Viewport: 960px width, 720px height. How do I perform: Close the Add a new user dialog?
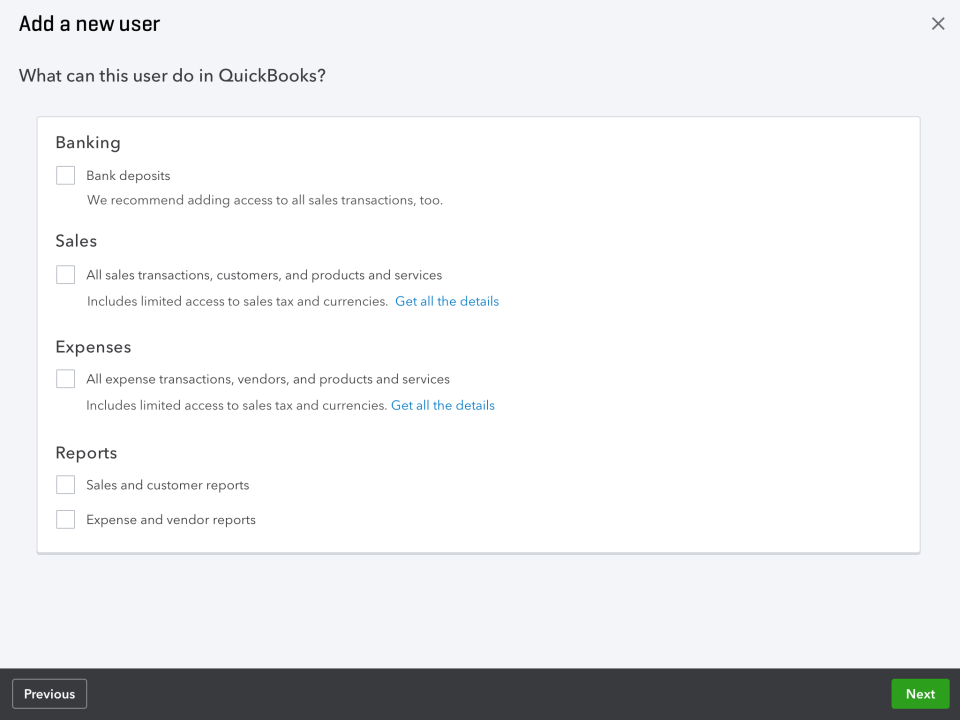938,23
